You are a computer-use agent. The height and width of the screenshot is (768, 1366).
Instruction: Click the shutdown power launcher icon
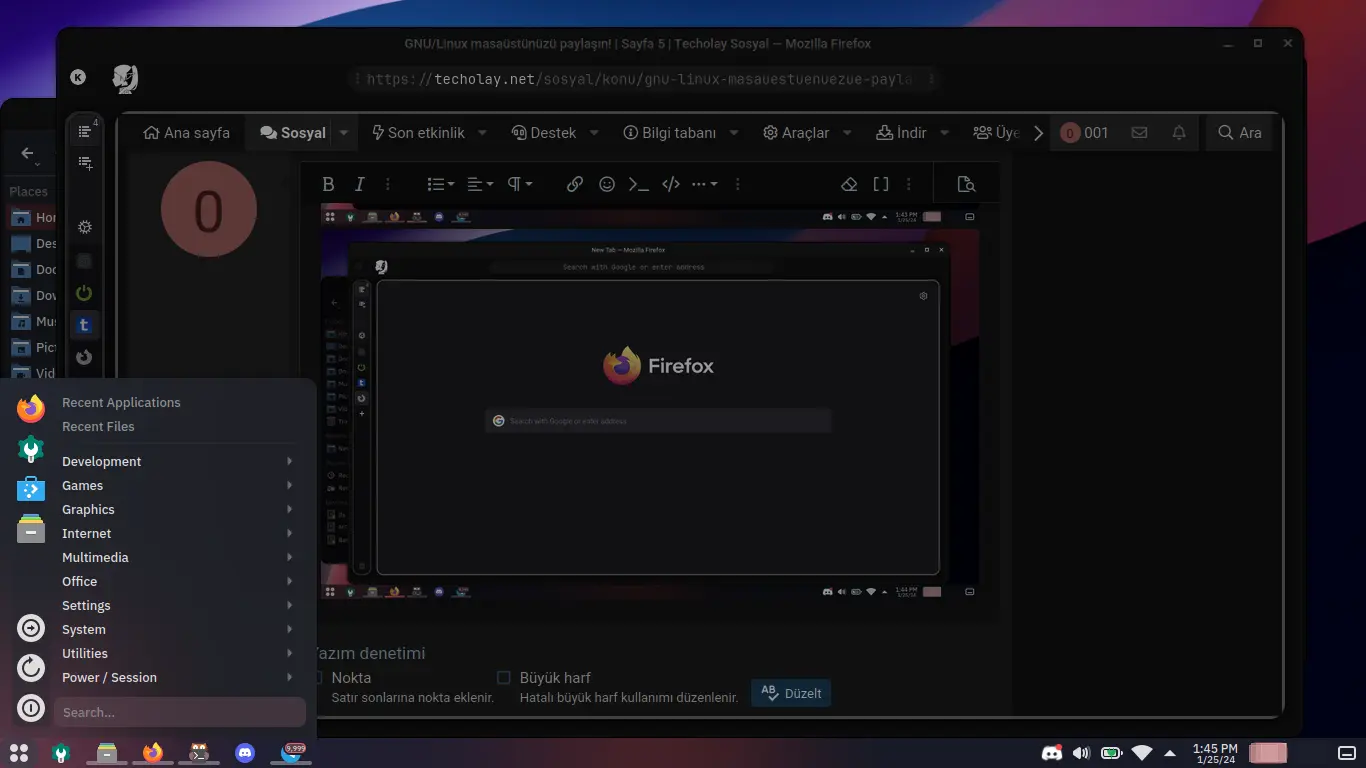[x=31, y=708]
